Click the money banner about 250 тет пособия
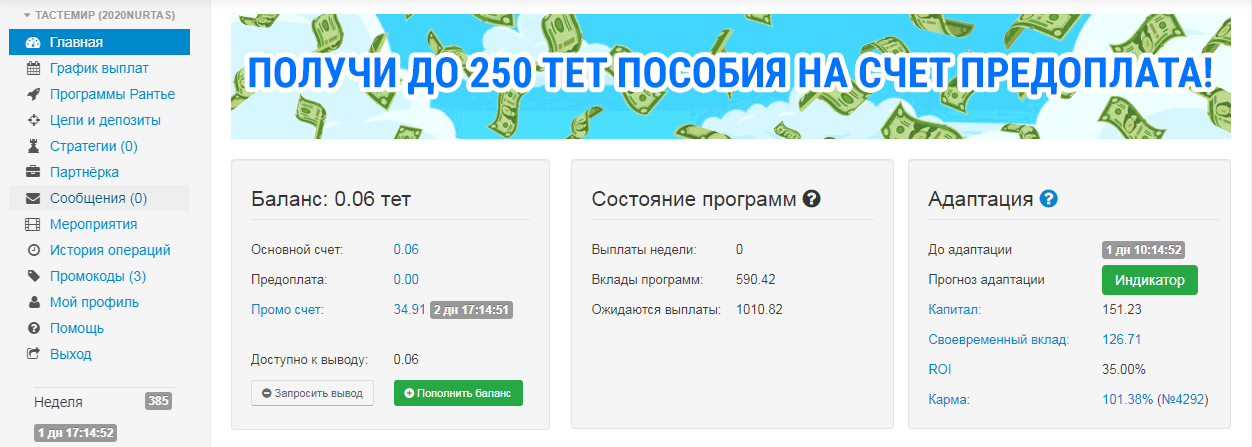Image resolution: width=1252 pixels, height=447 pixels. tap(731, 76)
